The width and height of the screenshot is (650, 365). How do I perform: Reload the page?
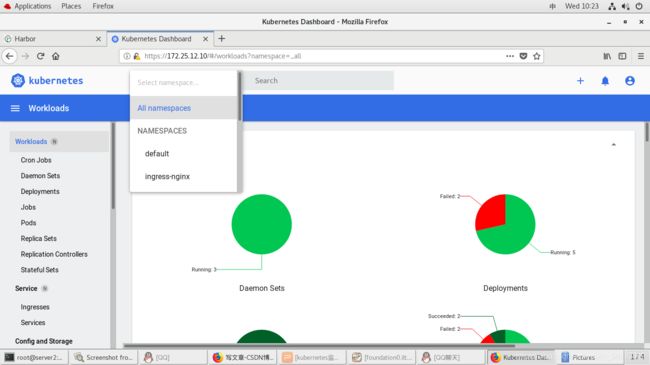[40, 56]
